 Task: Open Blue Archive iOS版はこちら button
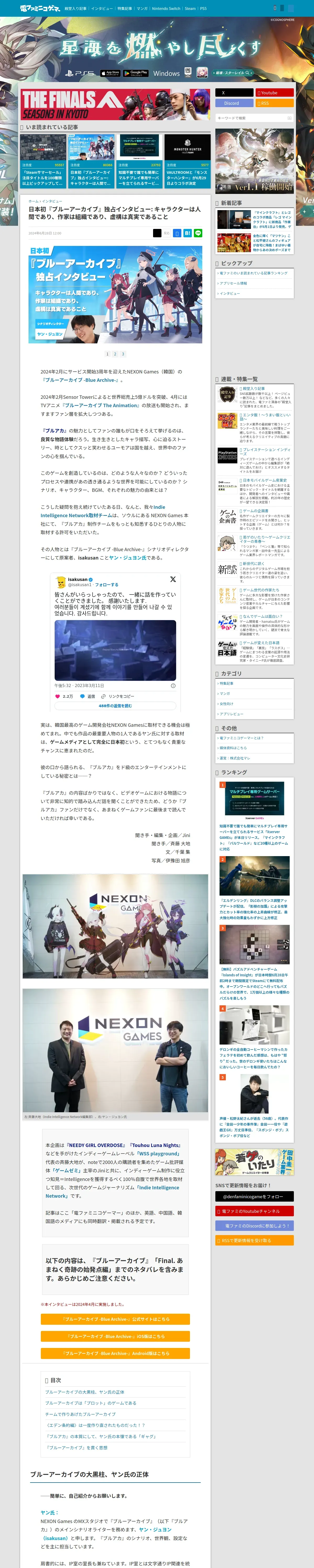tap(115, 1336)
